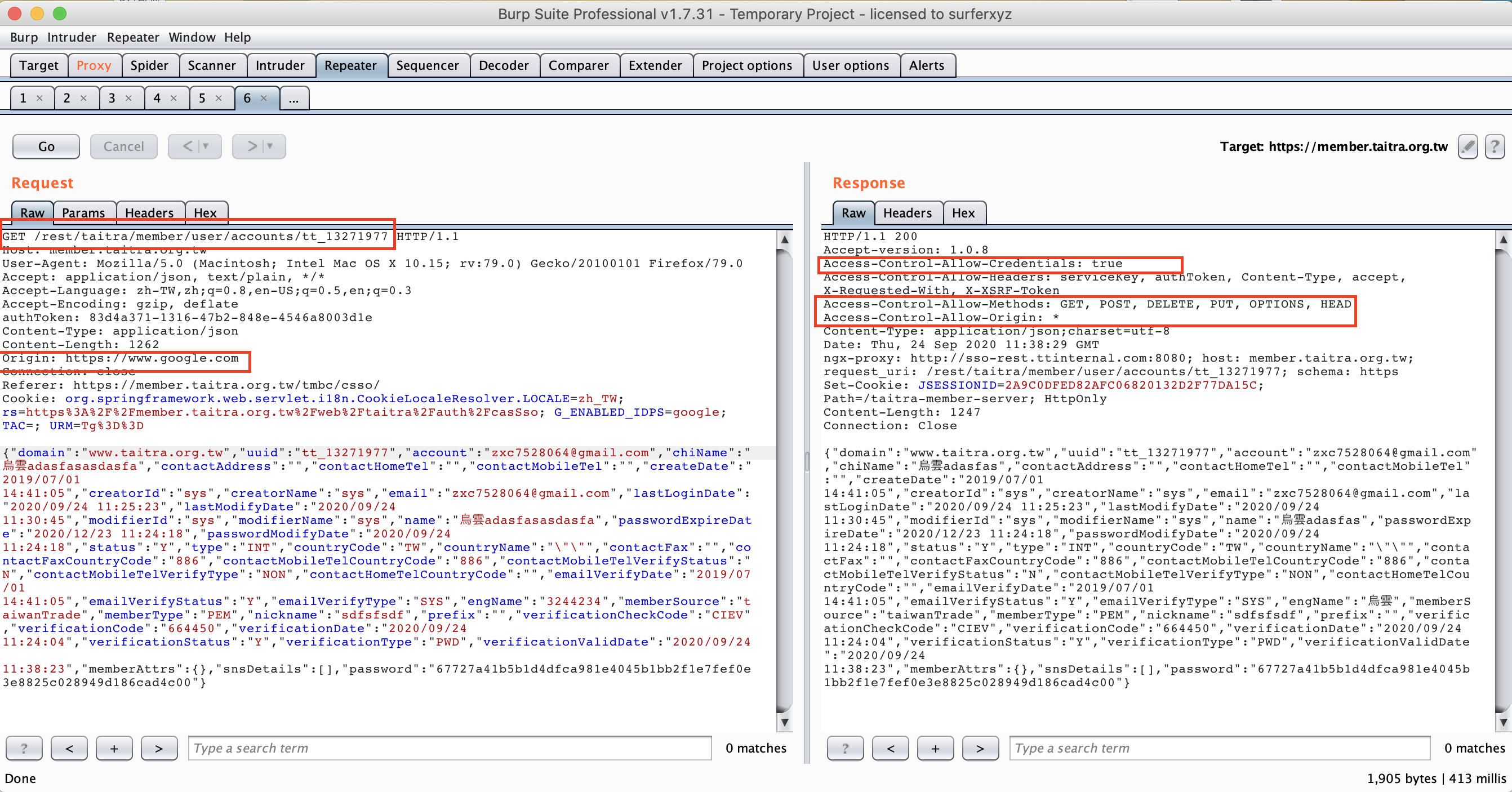Click Response pane scroll up arrow
The width and height of the screenshot is (1512, 792).
coord(1503,239)
